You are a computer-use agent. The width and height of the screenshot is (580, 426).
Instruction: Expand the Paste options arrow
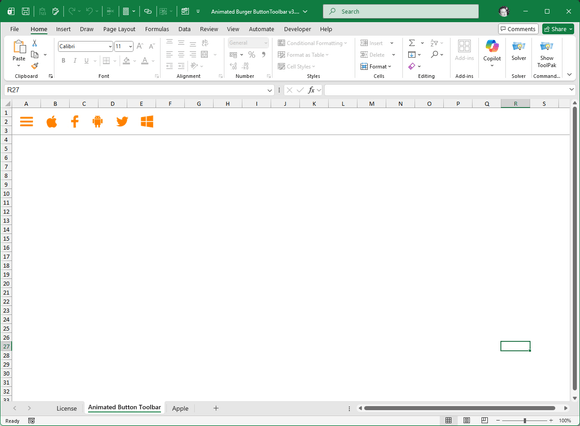(19, 66)
